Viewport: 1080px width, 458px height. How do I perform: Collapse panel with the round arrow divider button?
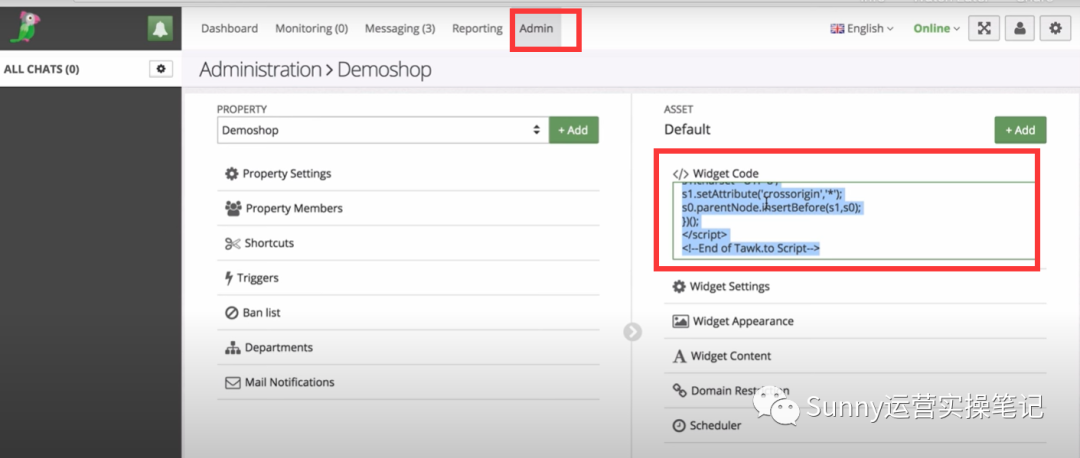(x=632, y=332)
